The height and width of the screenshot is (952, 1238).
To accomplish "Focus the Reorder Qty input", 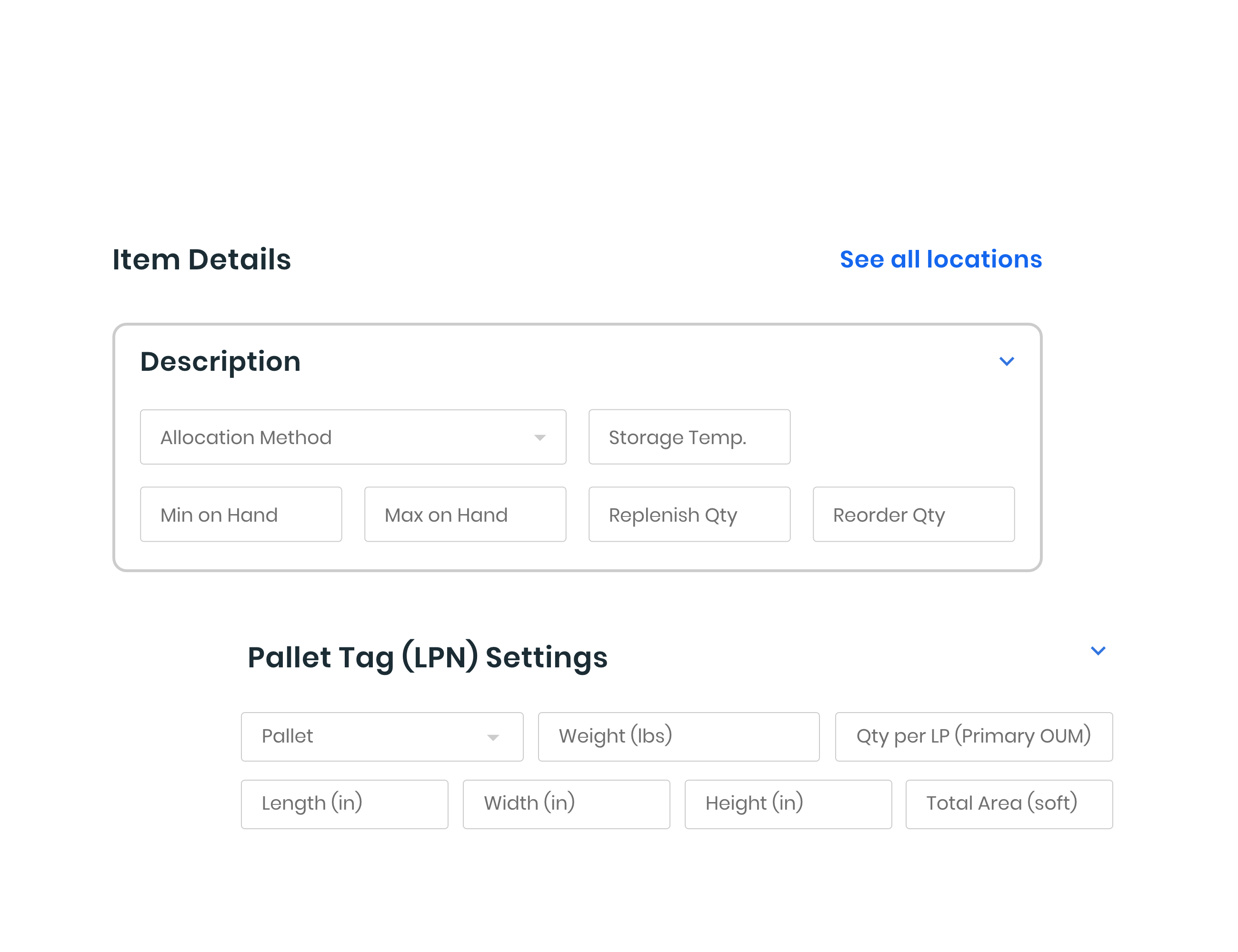I will pyautogui.click(x=913, y=515).
